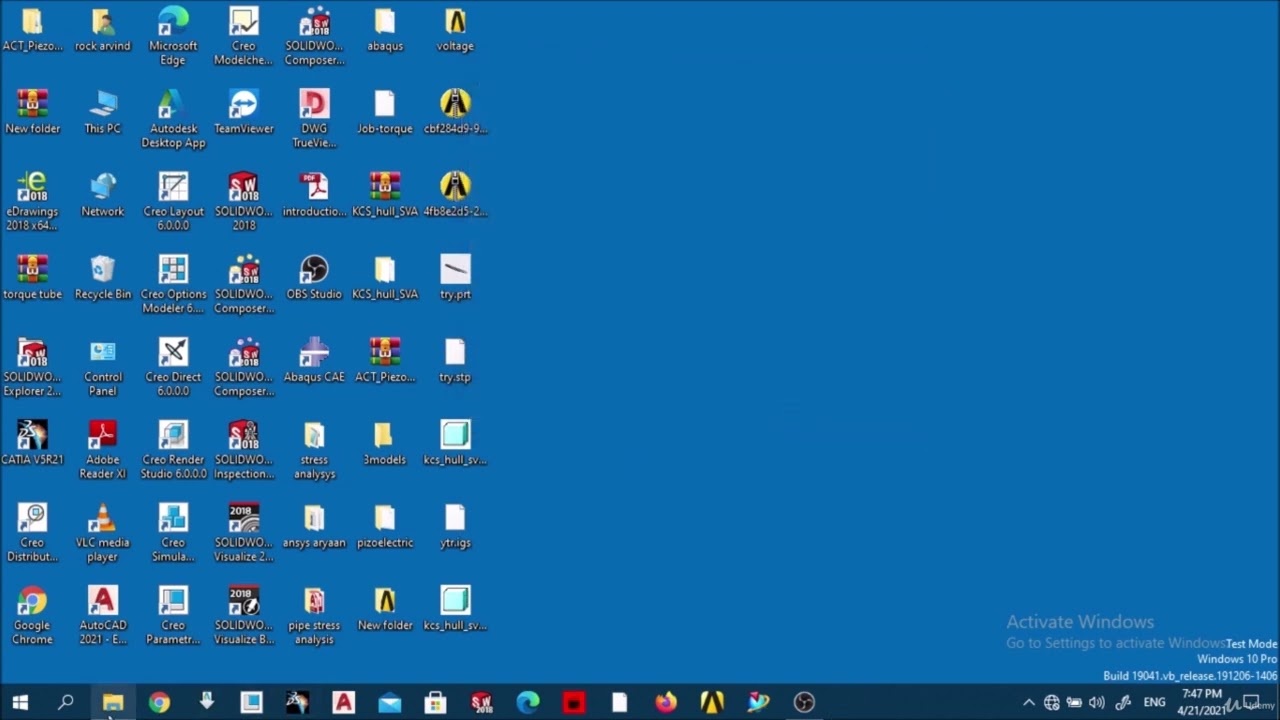Screen dimensions: 1280x720
Task: Click the ytr.igs file icon
Action: 455,526
